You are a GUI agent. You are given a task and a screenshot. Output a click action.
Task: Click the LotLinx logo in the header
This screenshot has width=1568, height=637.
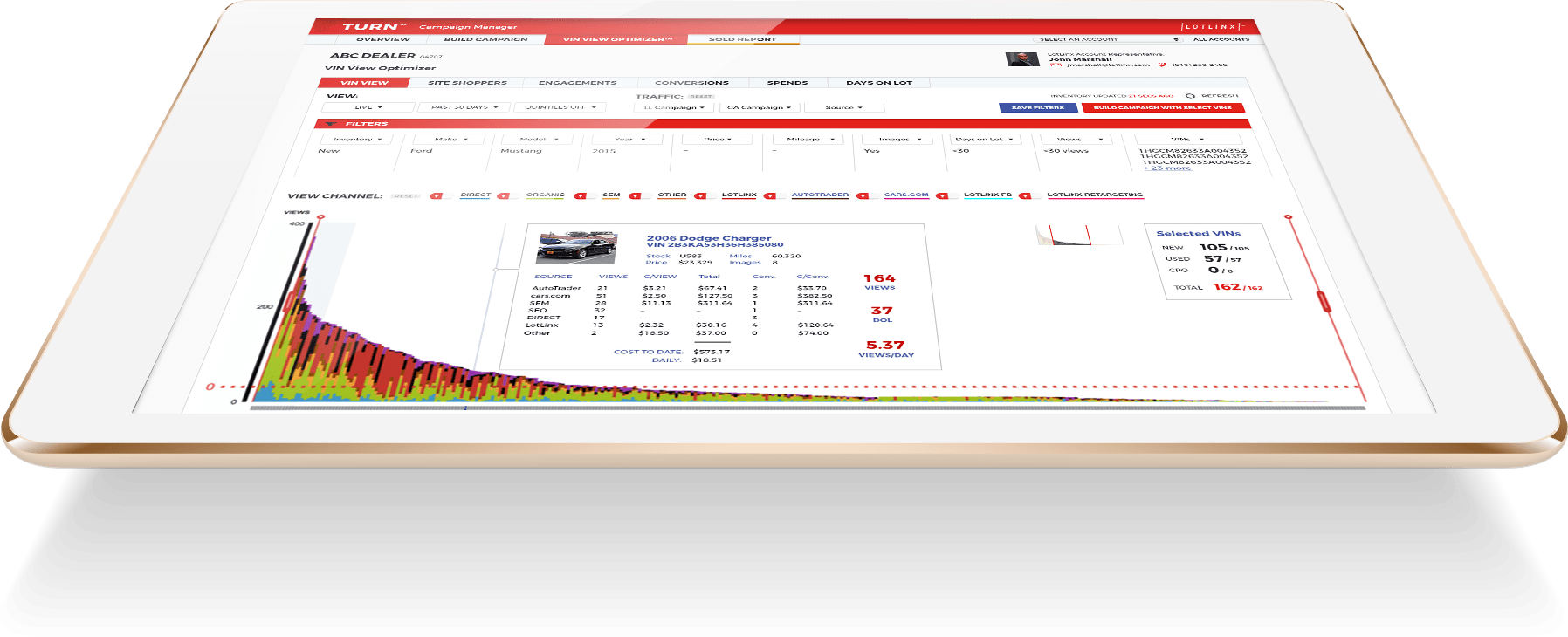(1211, 27)
